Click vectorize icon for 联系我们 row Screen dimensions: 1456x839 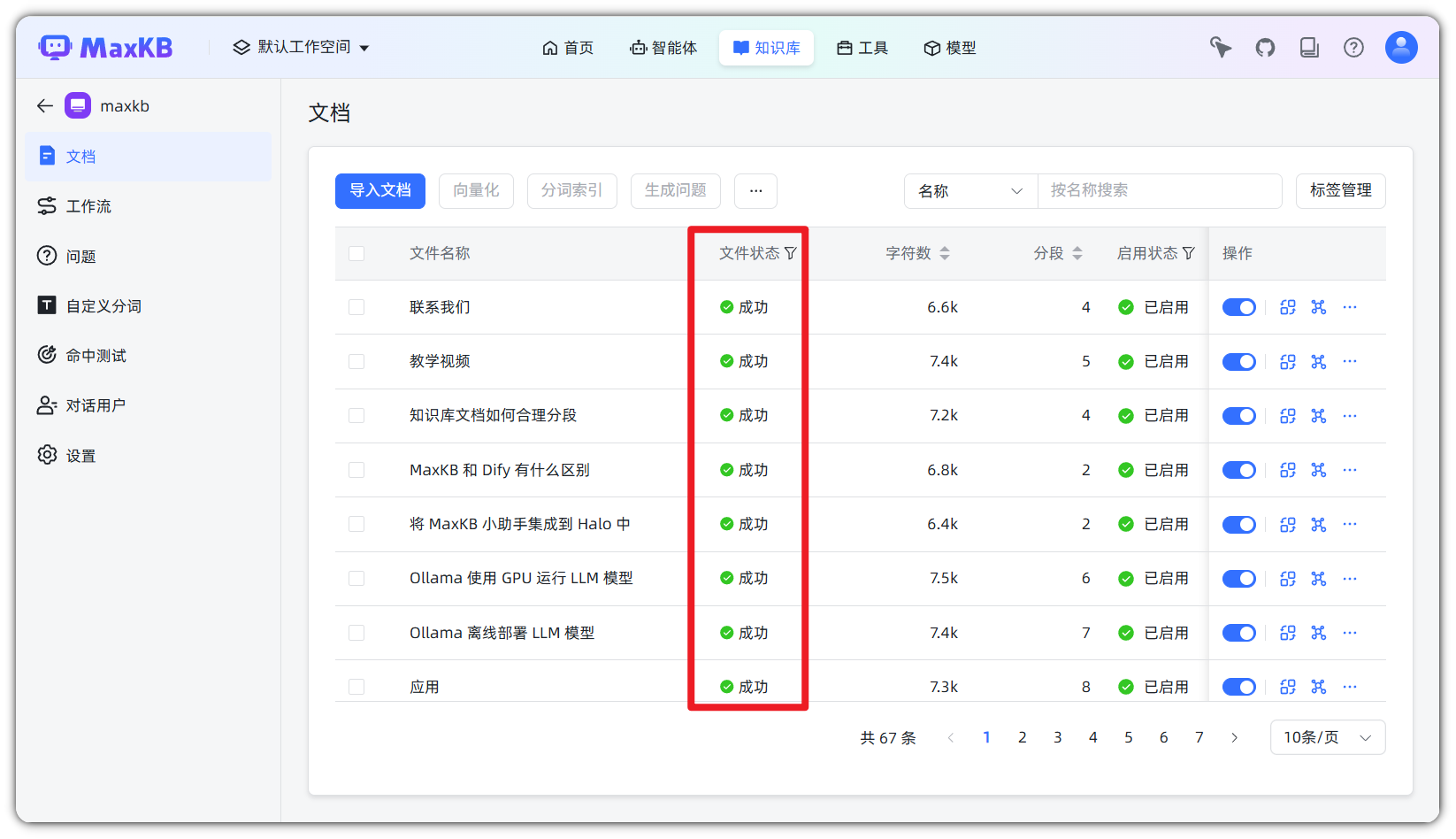[x=1288, y=307]
